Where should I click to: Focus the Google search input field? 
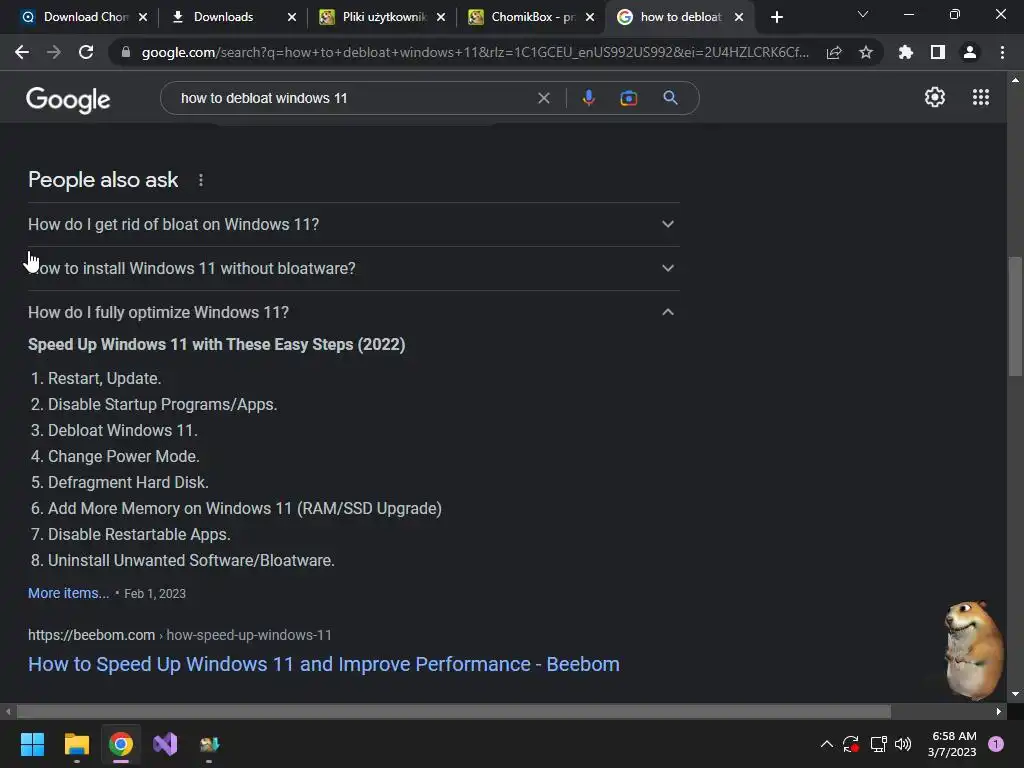point(353,98)
